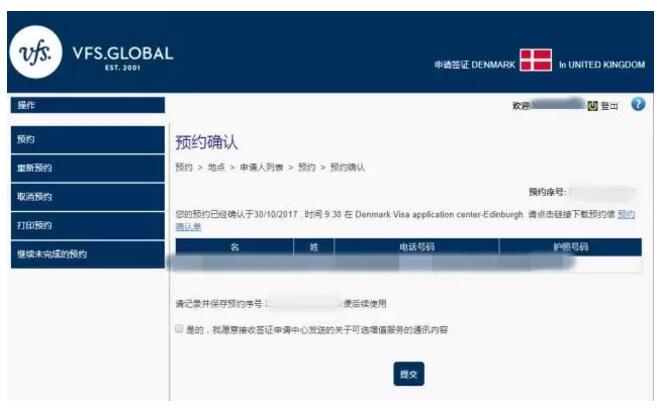
Task: Click the 电话号码 column header
Action: tap(417, 247)
